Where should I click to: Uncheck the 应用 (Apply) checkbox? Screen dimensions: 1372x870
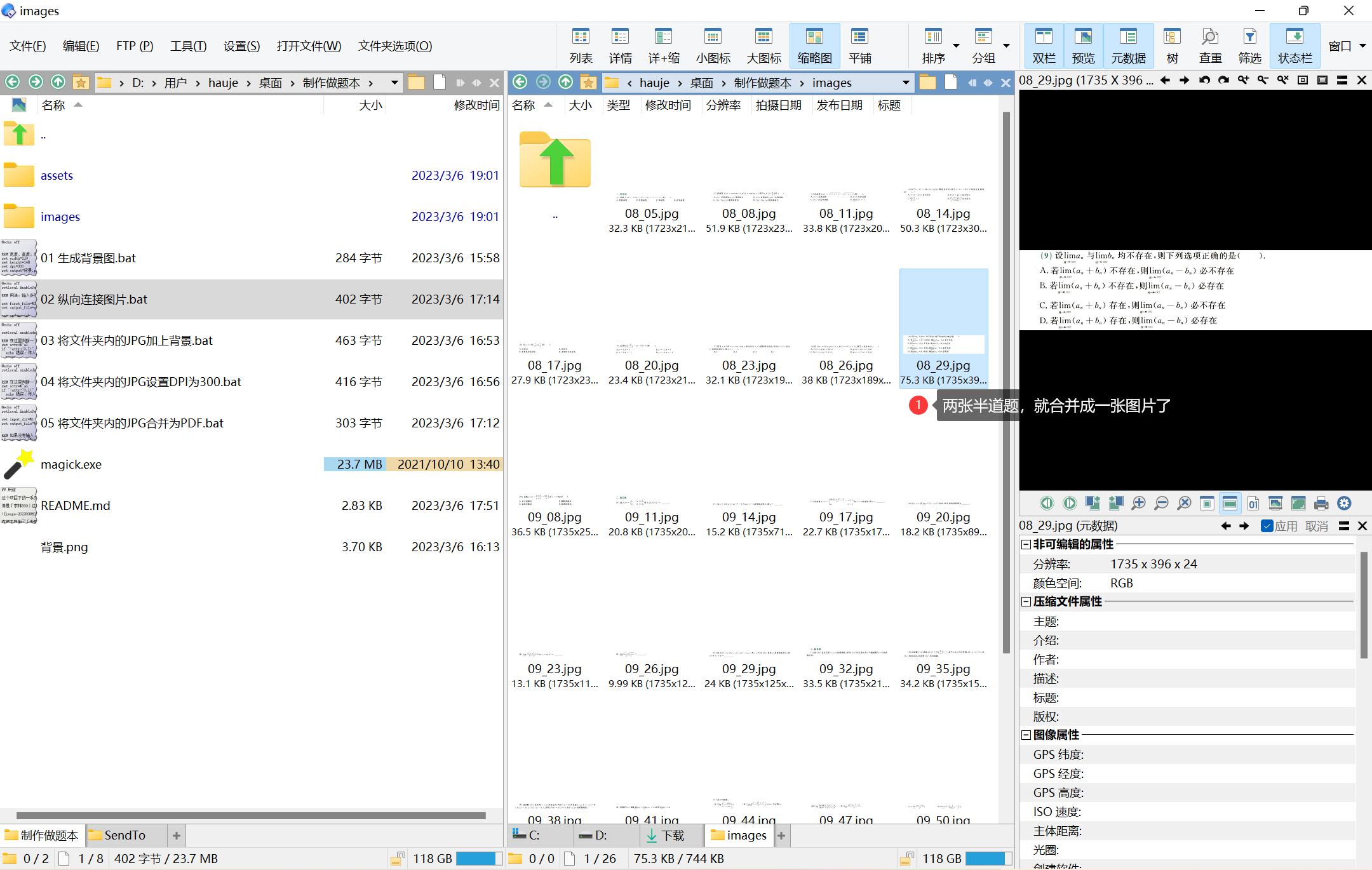click(x=1267, y=526)
